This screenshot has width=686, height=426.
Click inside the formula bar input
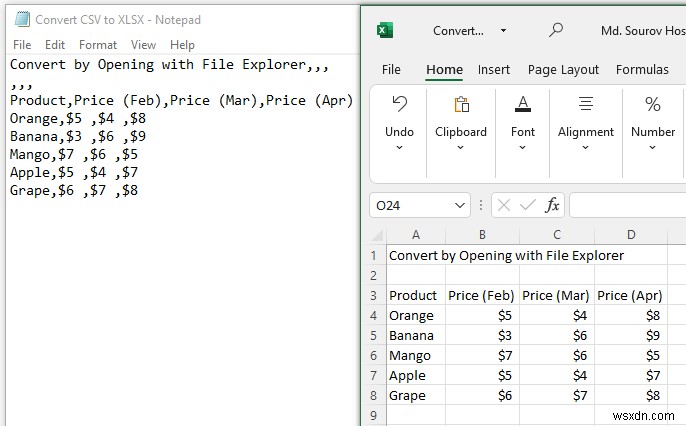[628, 205]
